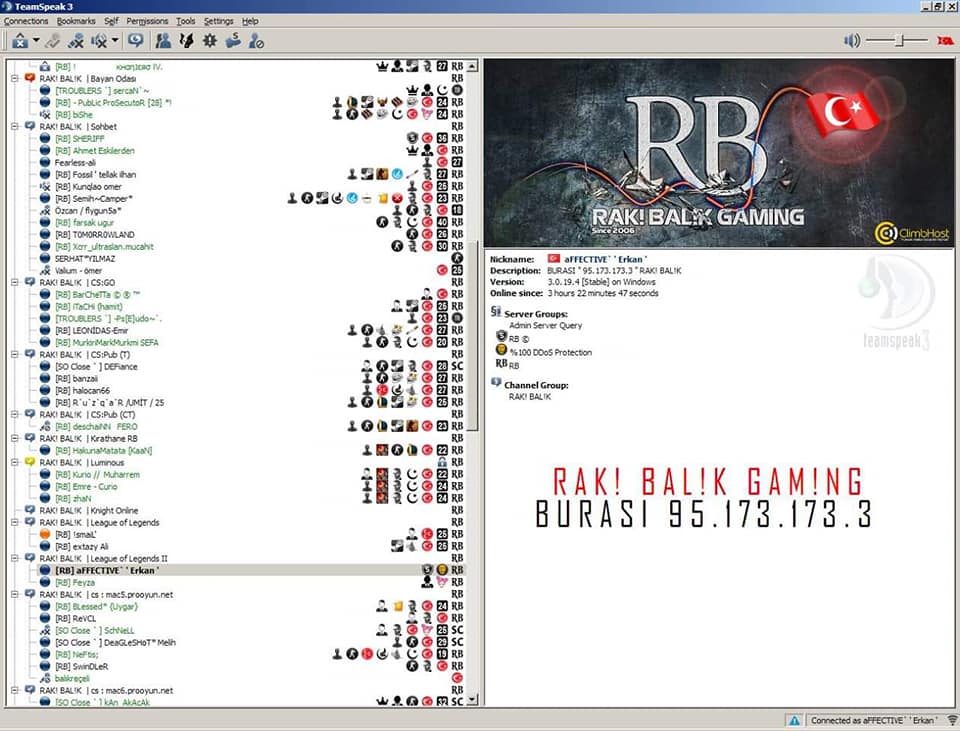Select user [RB] Feyza
Screen dimensions: 960x731
(x=75, y=582)
